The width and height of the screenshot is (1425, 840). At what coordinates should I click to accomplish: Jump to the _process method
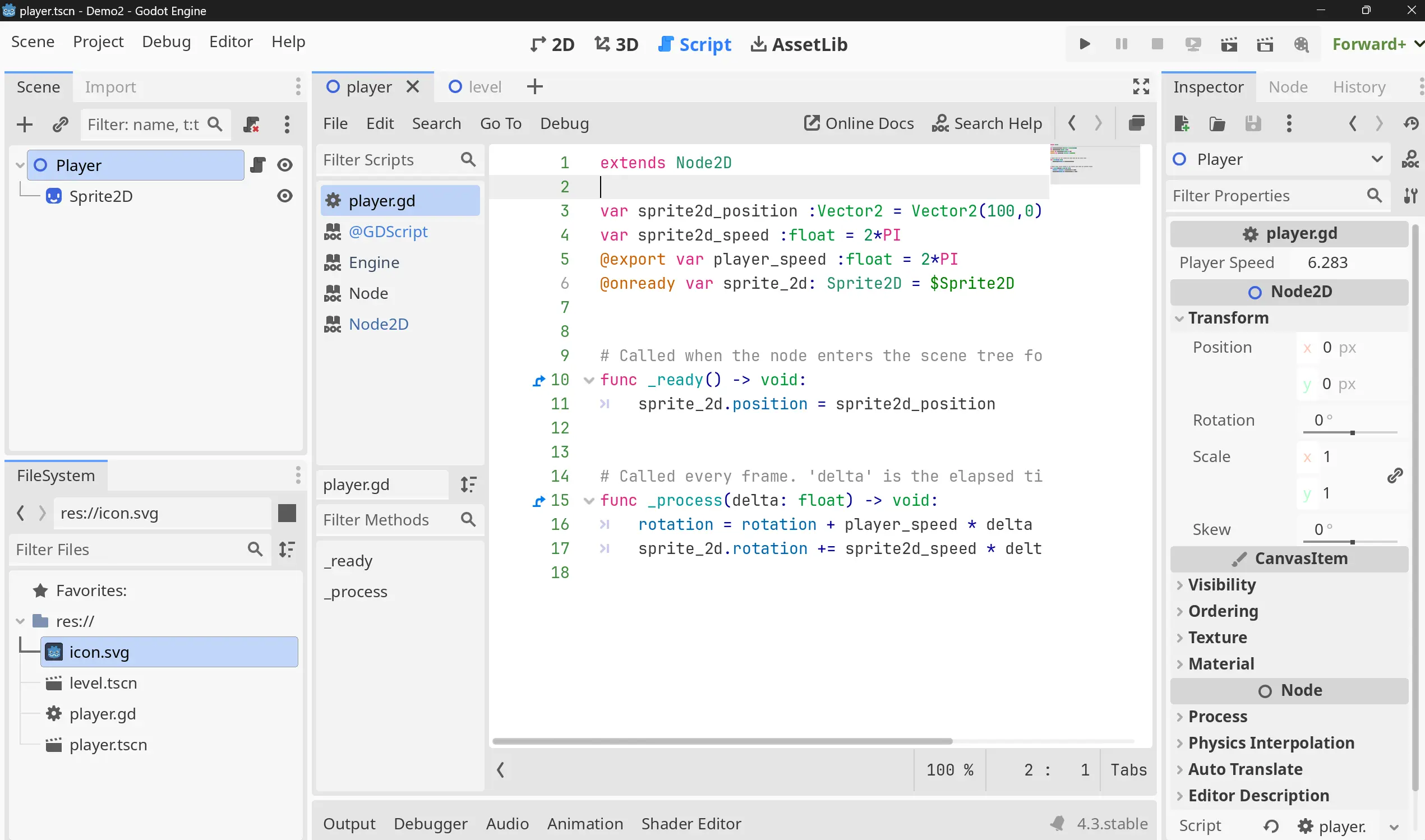point(356,592)
